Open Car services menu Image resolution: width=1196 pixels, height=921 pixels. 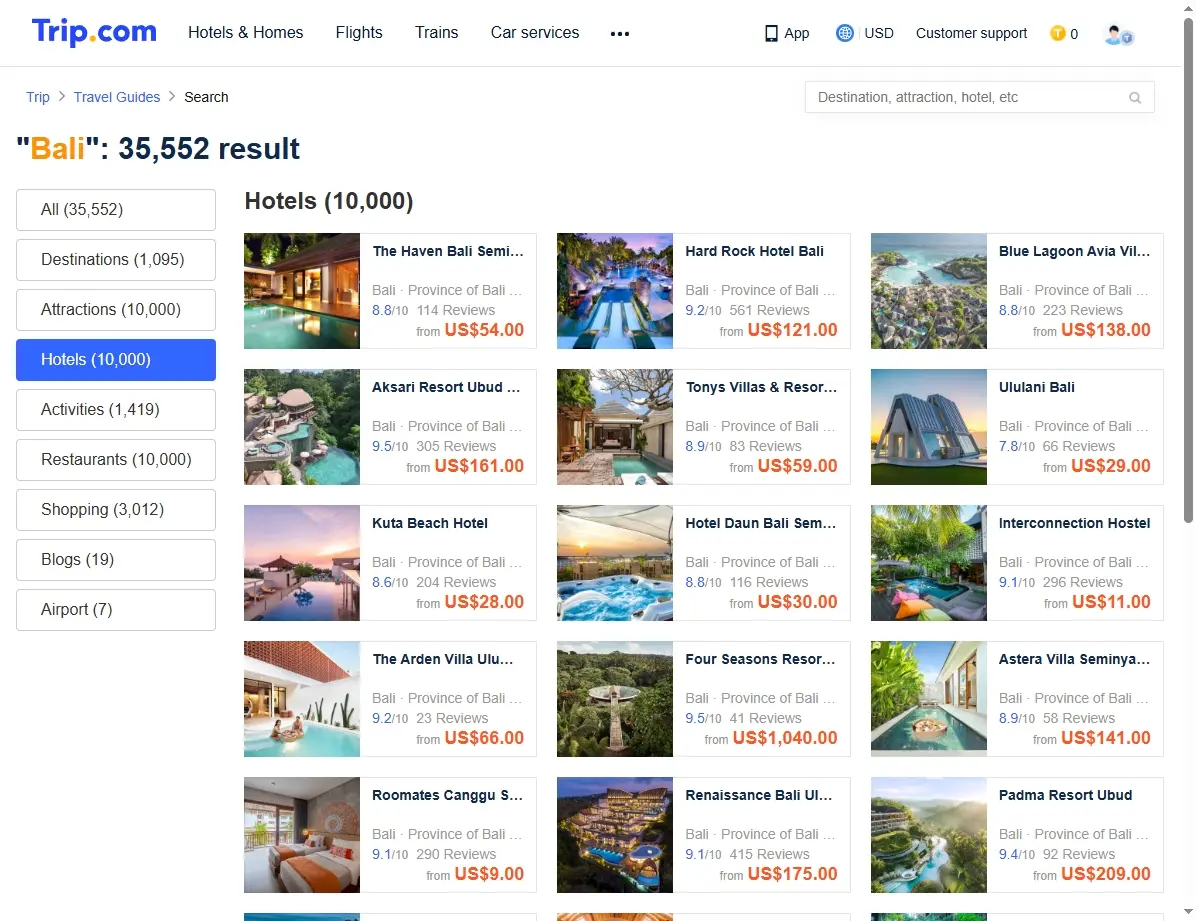535,33
